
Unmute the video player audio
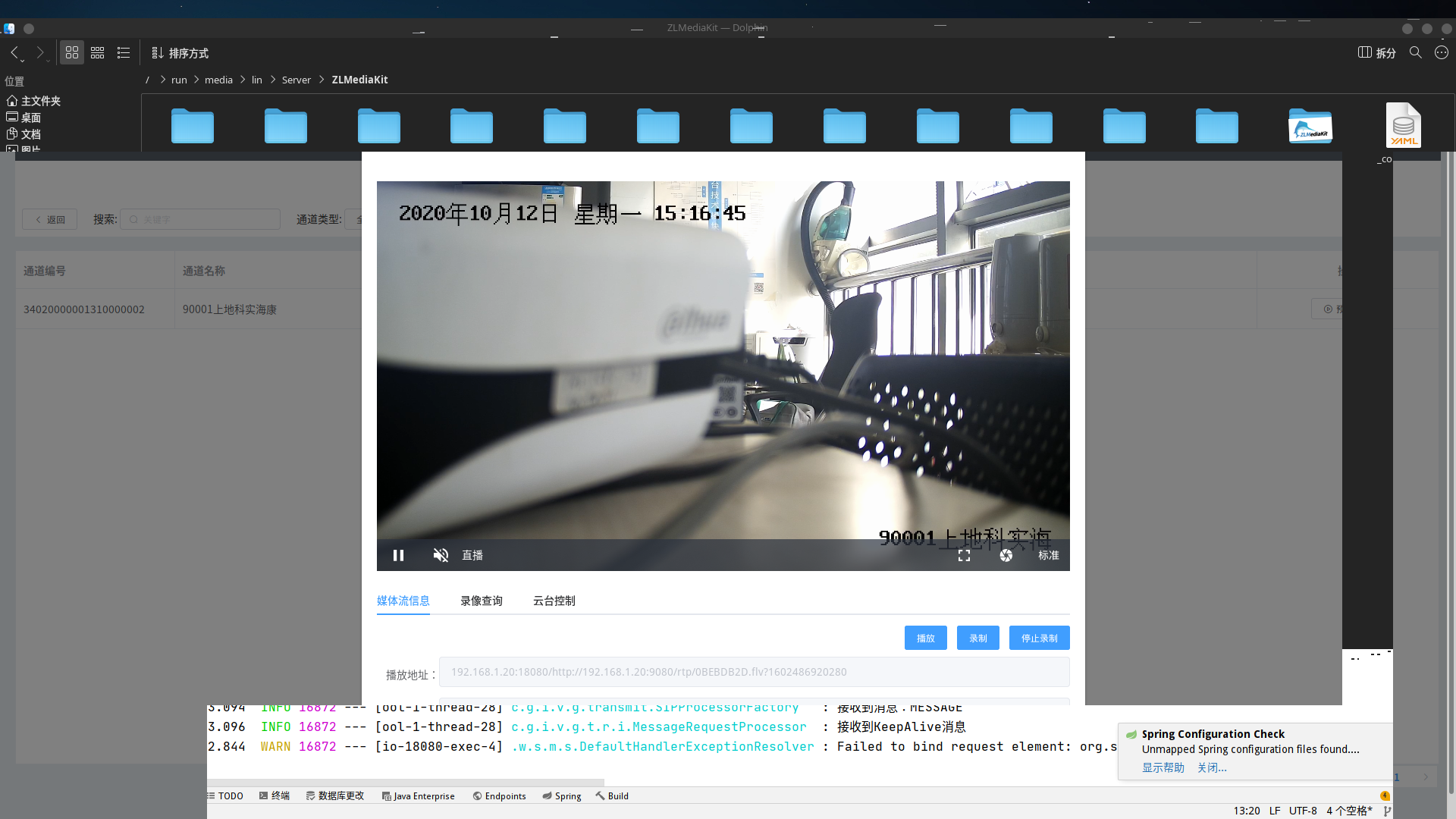(441, 555)
